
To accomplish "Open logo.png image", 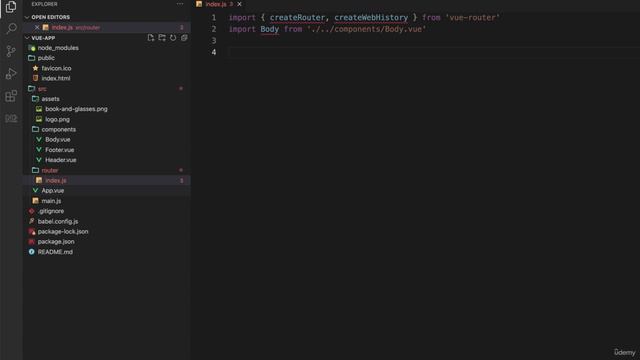I will 58,119.
